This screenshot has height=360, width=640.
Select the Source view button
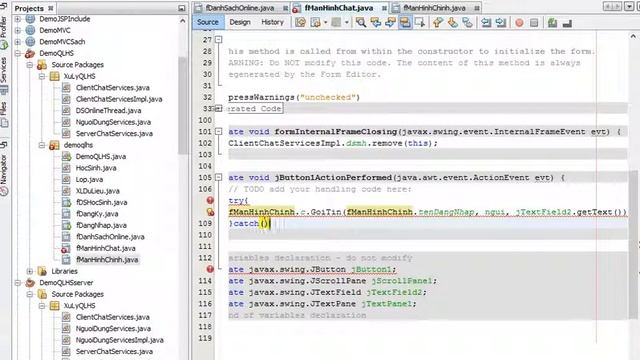(208, 22)
